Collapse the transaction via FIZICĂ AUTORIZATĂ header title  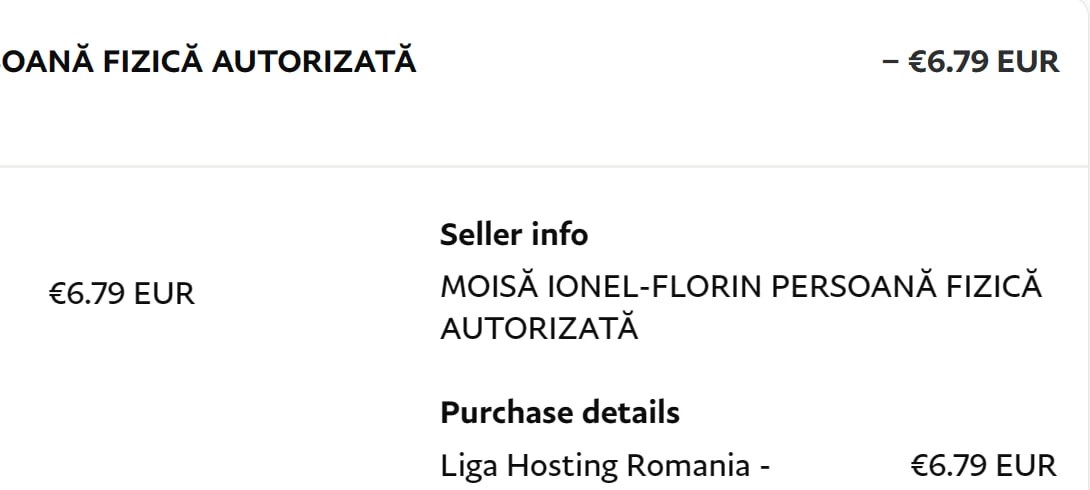pos(208,61)
